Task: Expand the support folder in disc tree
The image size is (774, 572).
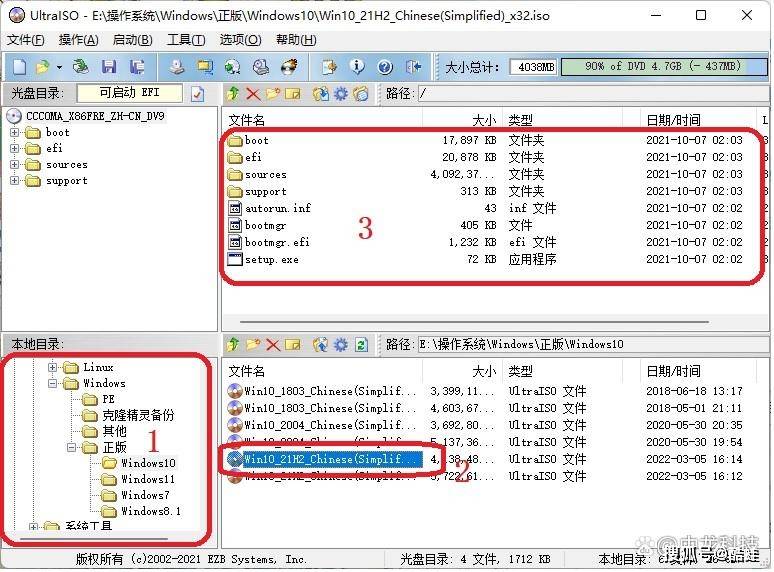Action: pyautogui.click(x=14, y=181)
